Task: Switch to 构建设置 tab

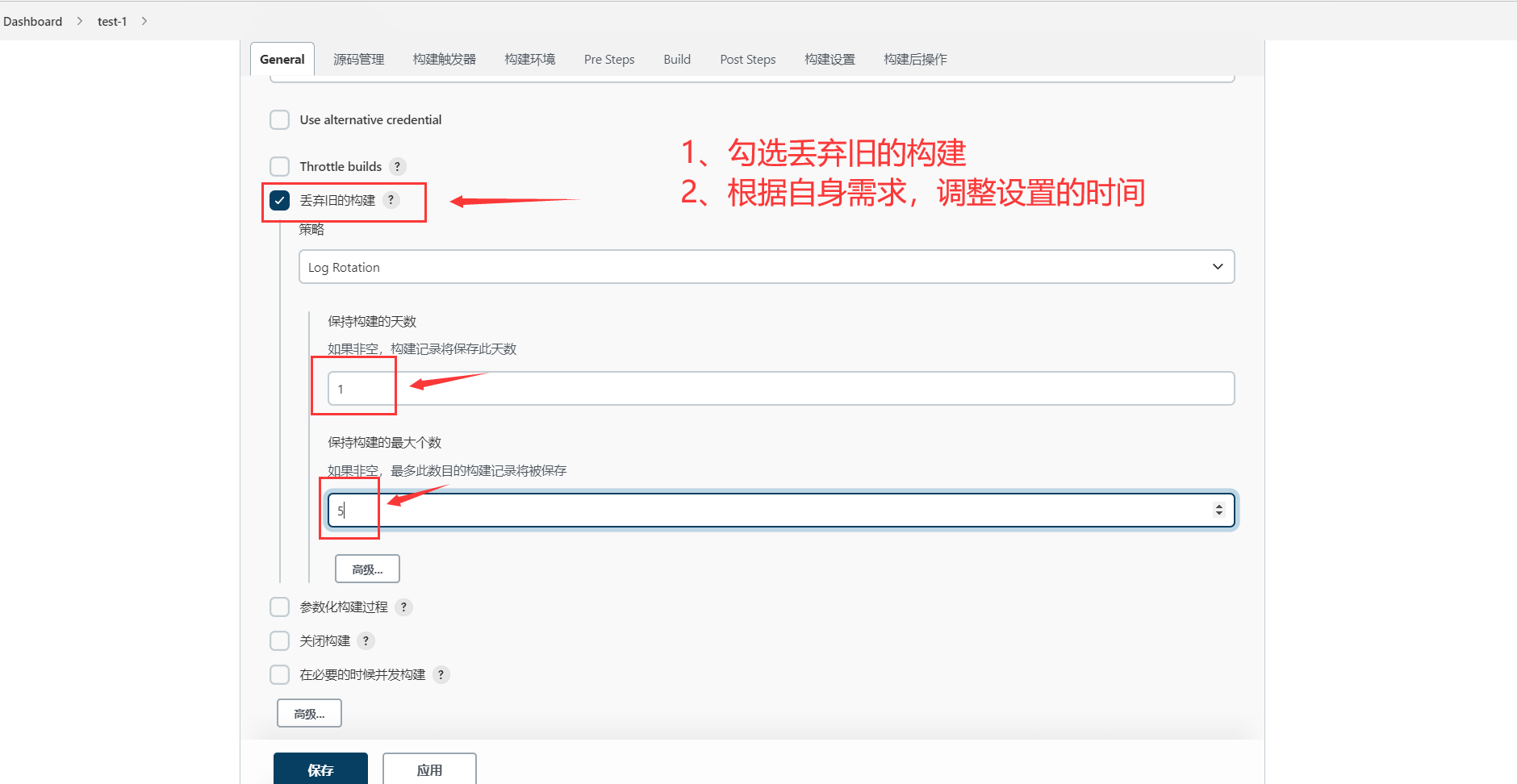Action: click(x=830, y=59)
